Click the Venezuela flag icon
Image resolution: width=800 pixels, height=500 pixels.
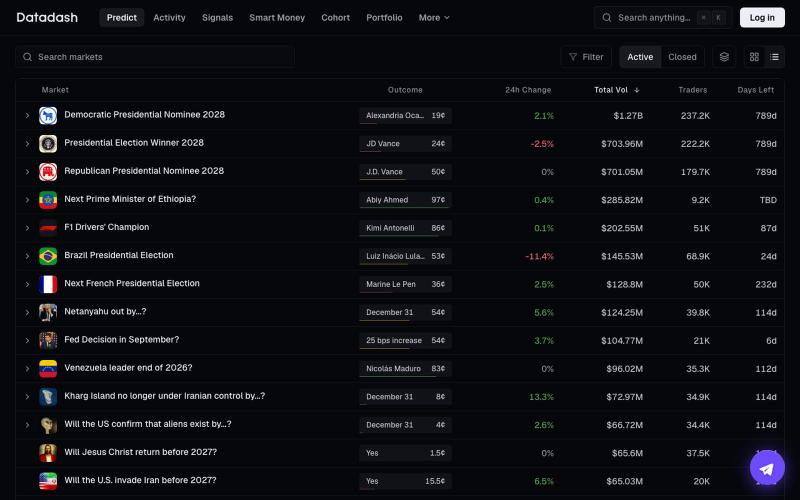coord(48,368)
